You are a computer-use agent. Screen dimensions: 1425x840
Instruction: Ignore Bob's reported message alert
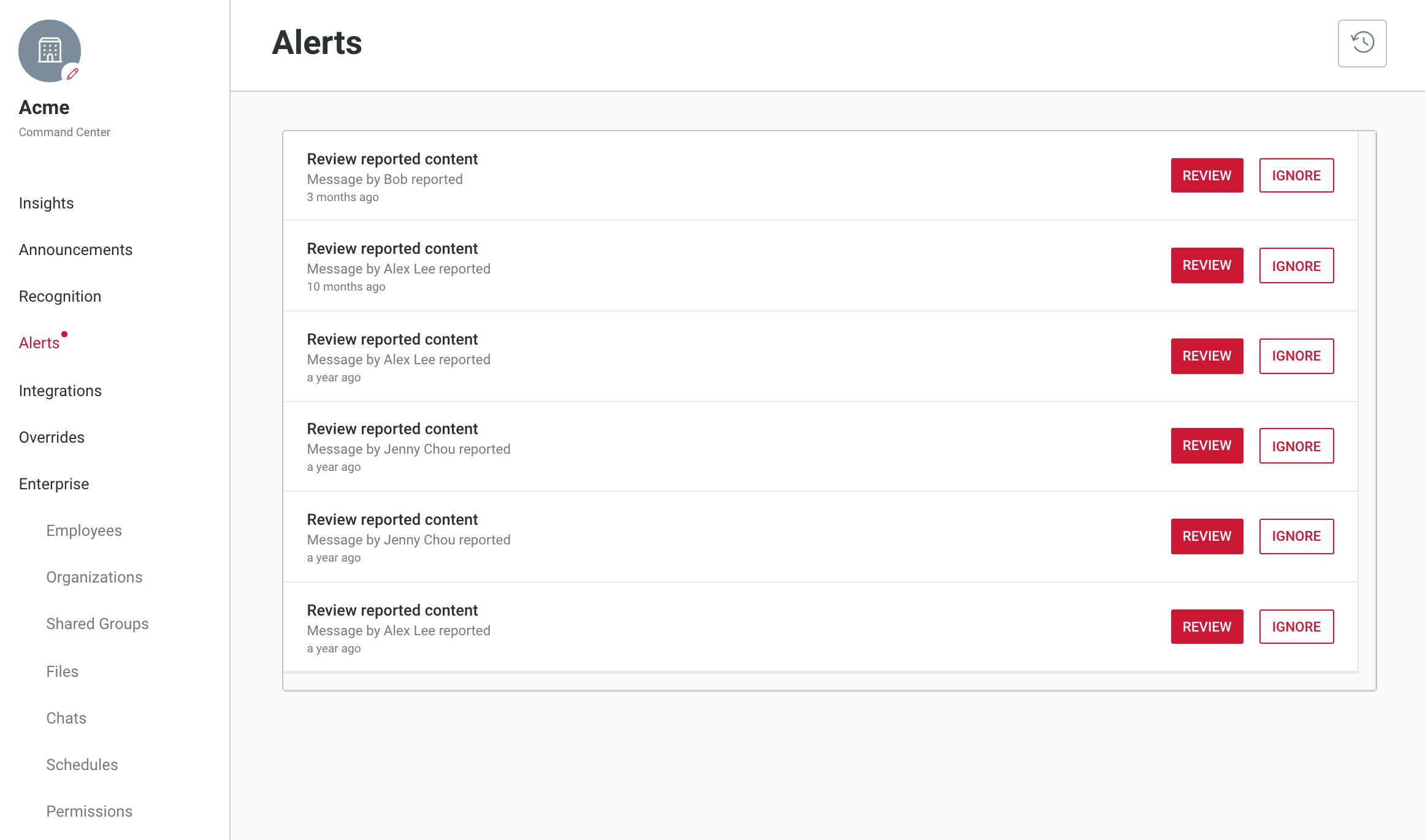pyautogui.click(x=1296, y=175)
